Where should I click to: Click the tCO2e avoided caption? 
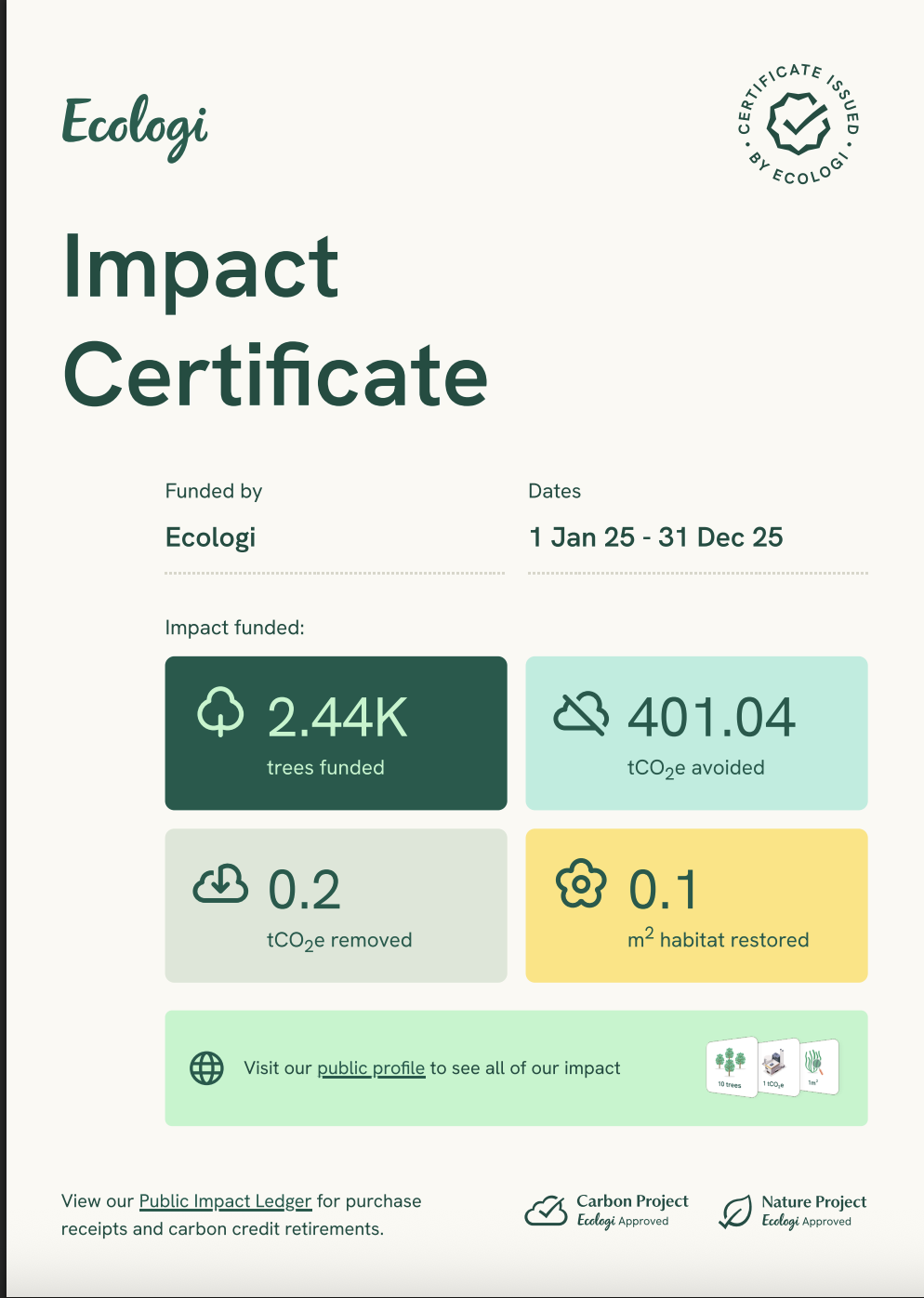(x=696, y=769)
